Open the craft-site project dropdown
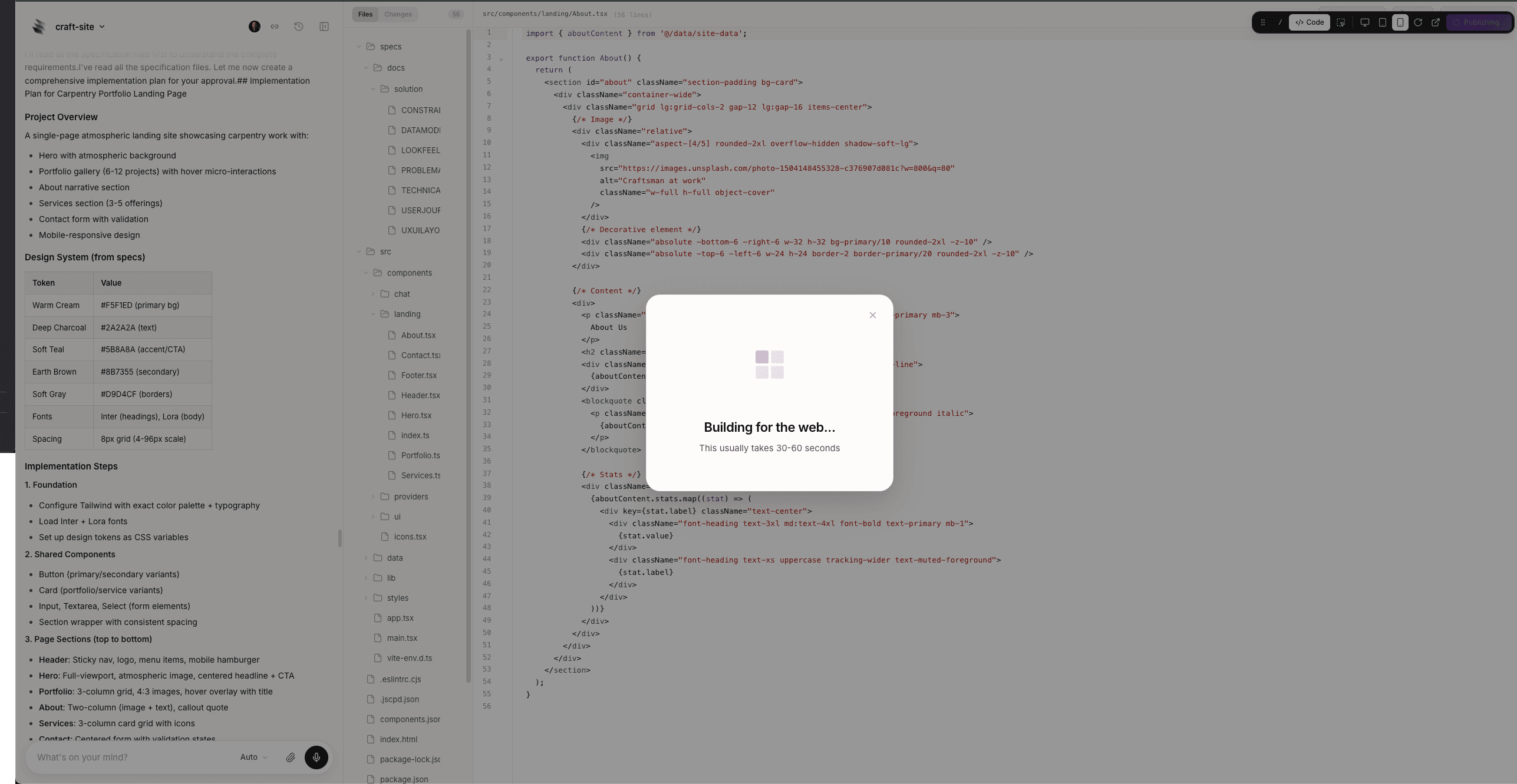 80,27
